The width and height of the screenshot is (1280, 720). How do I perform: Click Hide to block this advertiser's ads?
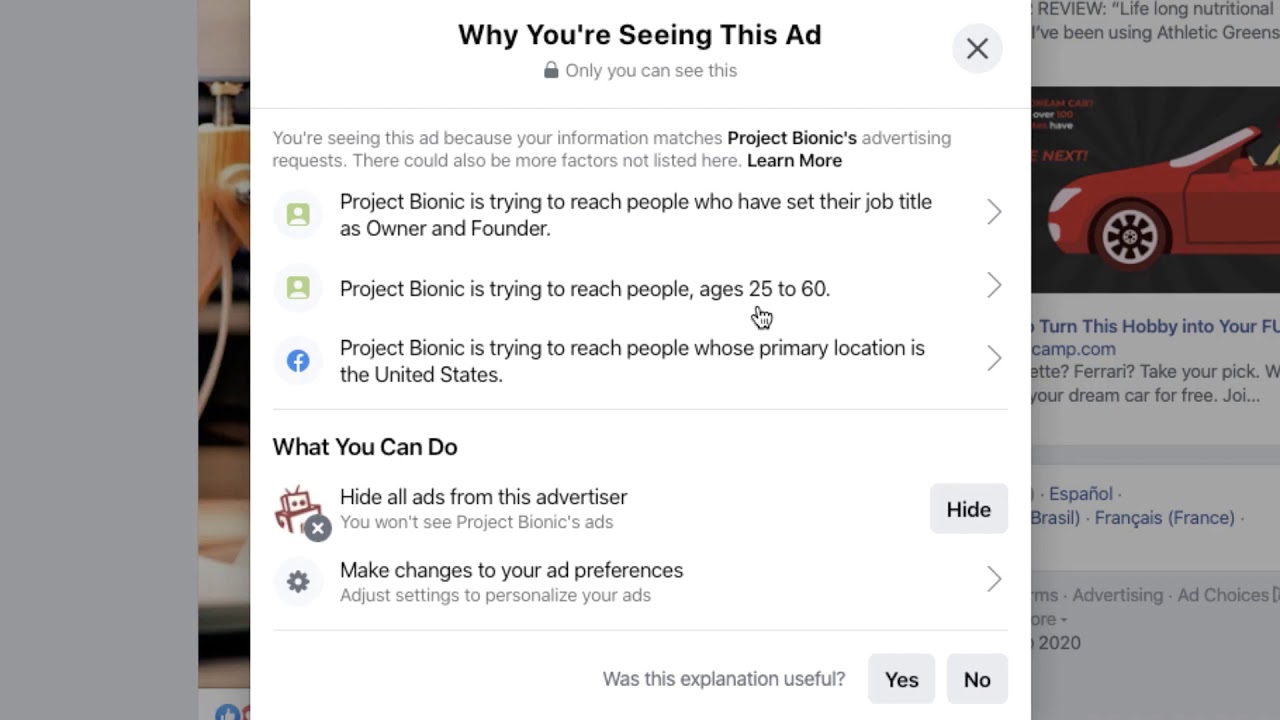[968, 509]
